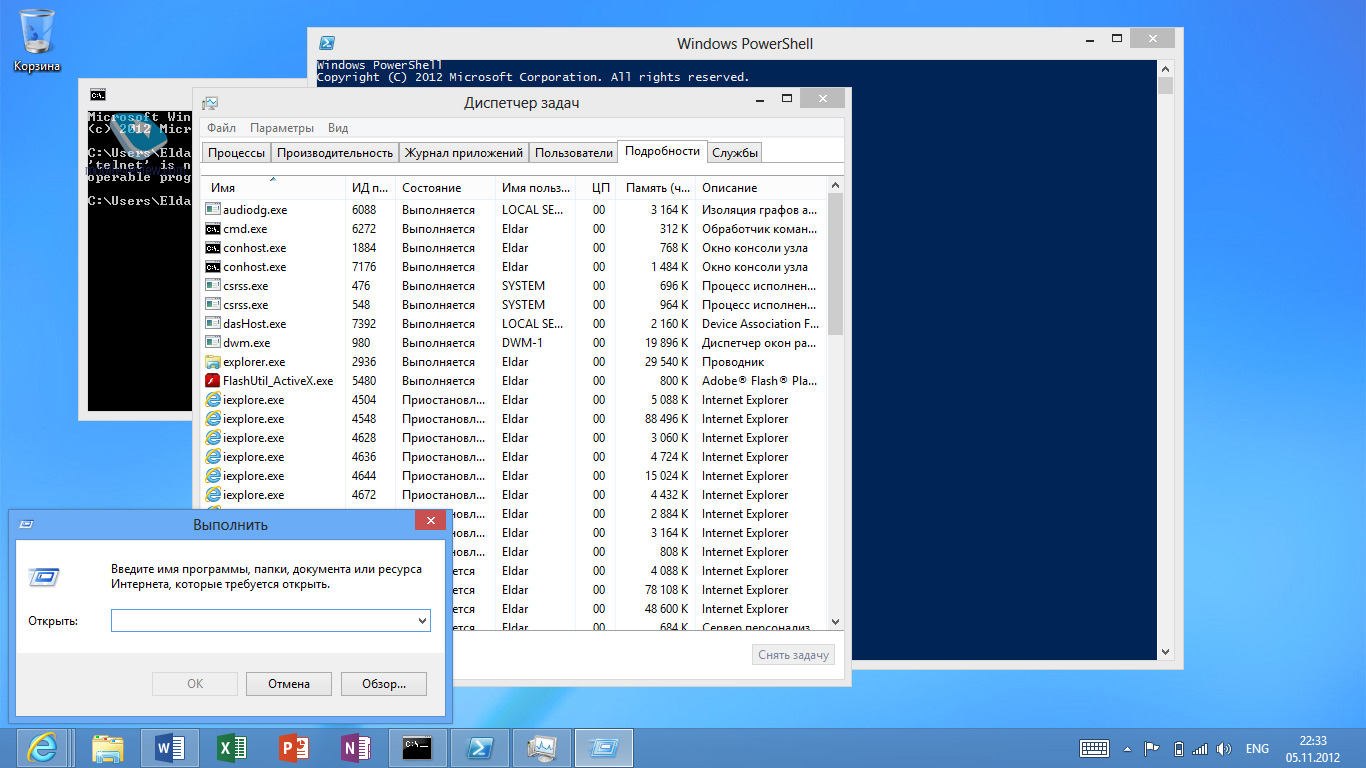The width and height of the screenshot is (1366, 768).
Task: Launch Word from the taskbar
Action: click(170, 747)
